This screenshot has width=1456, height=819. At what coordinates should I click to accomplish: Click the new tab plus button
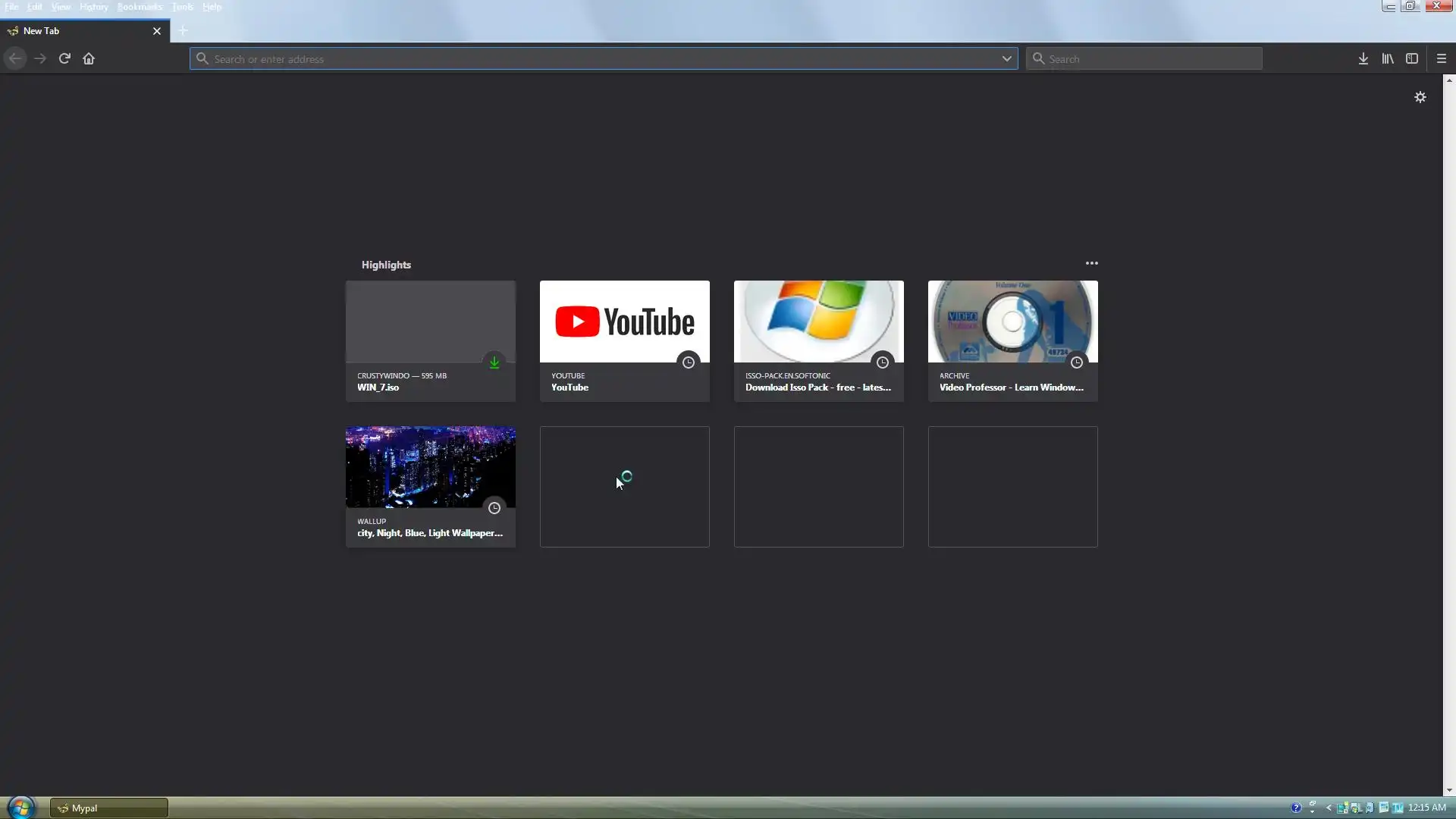pyautogui.click(x=183, y=31)
